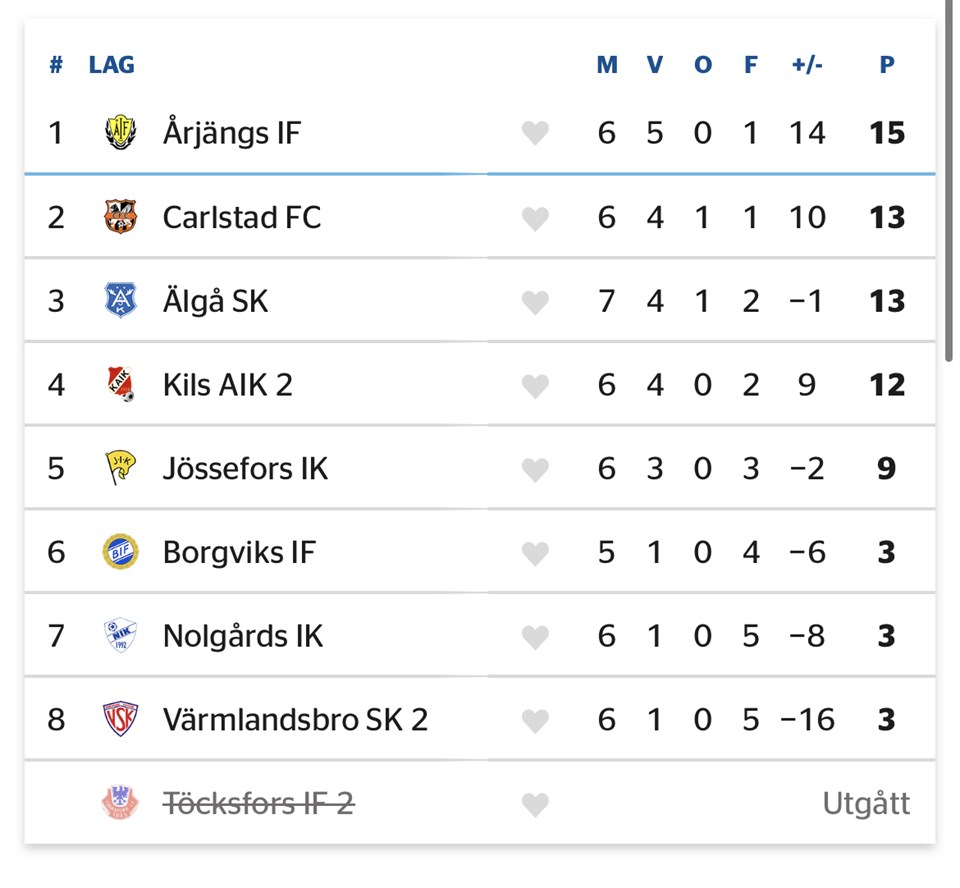Click the Kils AIK 2 team crest
Image resolution: width=960 pixels, height=888 pixels.
click(120, 384)
